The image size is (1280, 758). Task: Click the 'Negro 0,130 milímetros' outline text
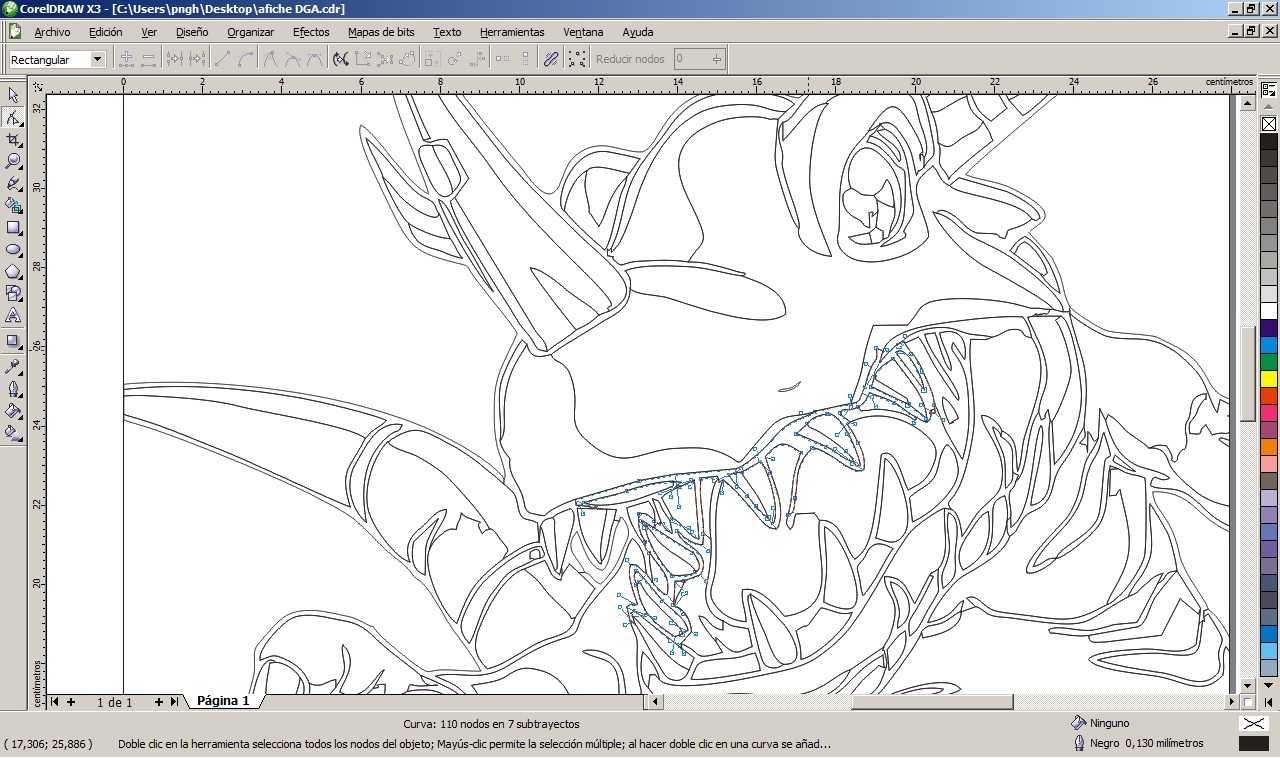tap(1147, 743)
